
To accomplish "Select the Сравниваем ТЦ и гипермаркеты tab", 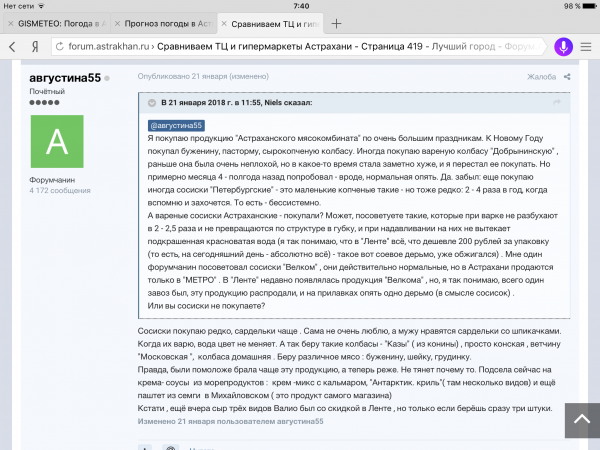I will [271, 24].
